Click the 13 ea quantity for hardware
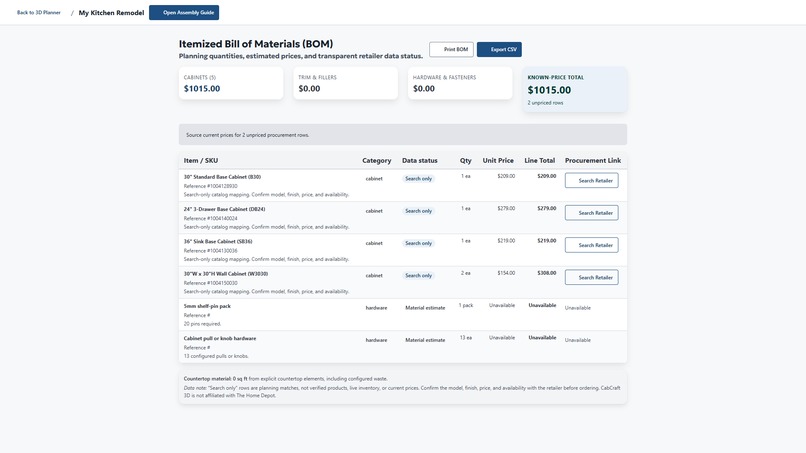The image size is (806, 453). [x=466, y=338]
